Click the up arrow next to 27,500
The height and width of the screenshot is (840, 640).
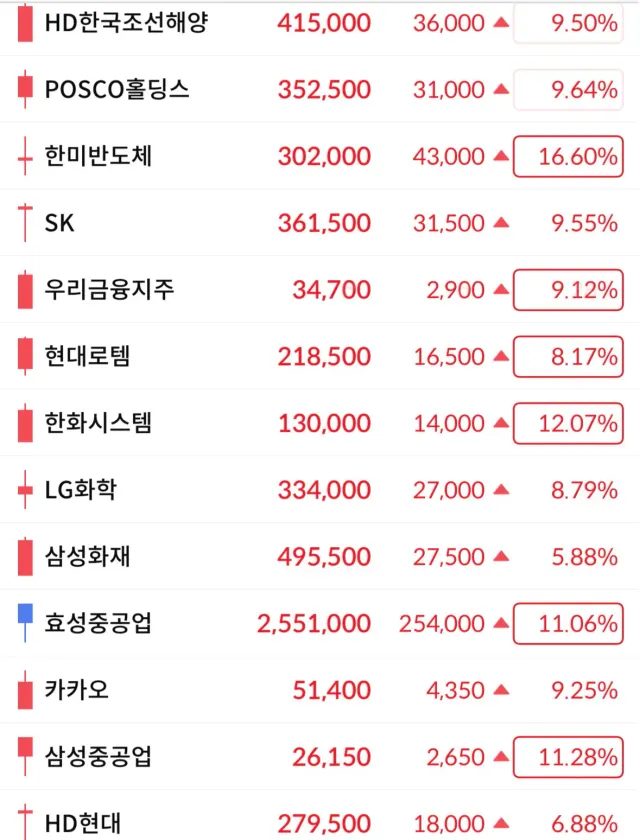click(x=501, y=557)
